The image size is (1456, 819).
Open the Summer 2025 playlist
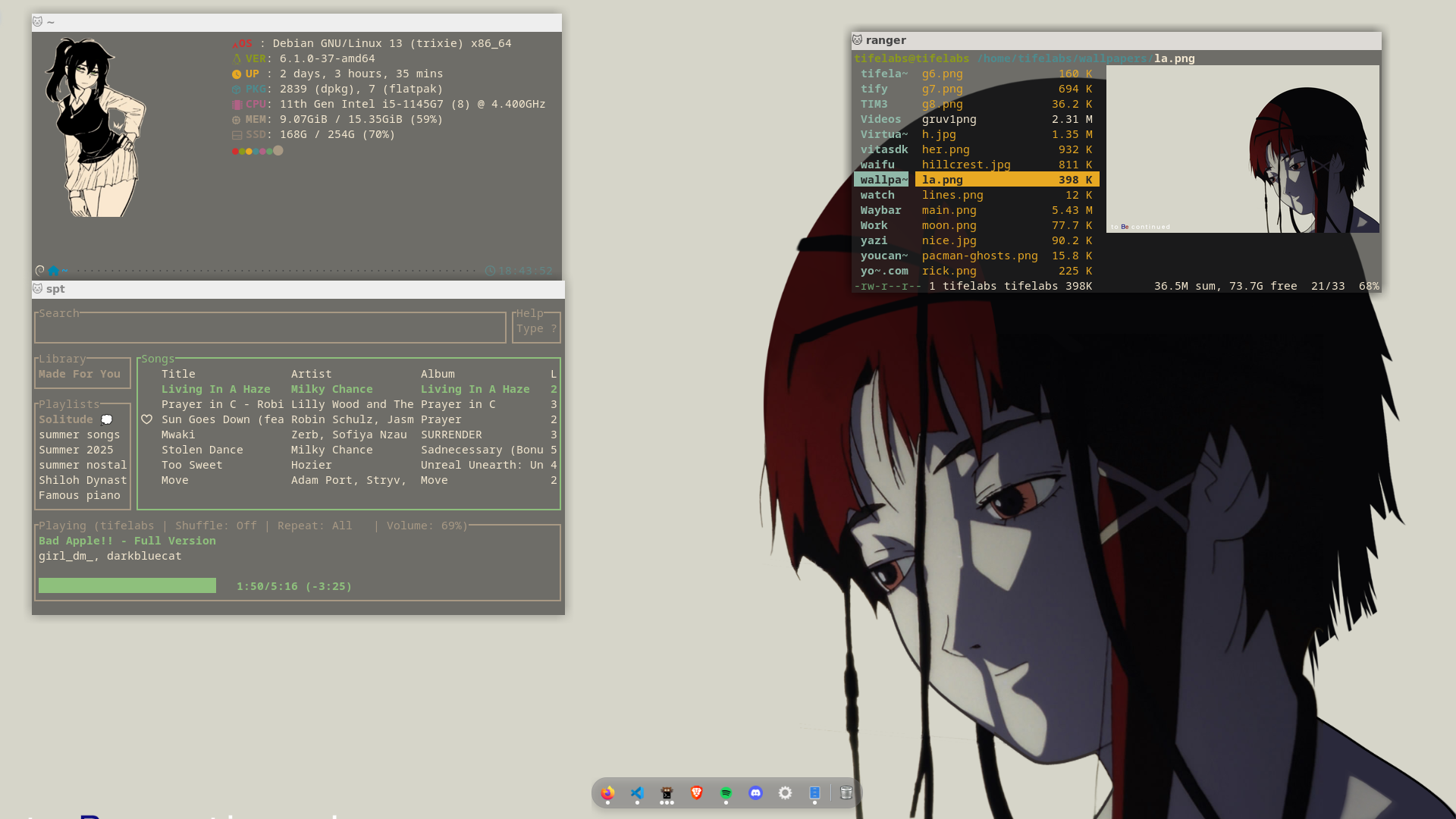[76, 450]
